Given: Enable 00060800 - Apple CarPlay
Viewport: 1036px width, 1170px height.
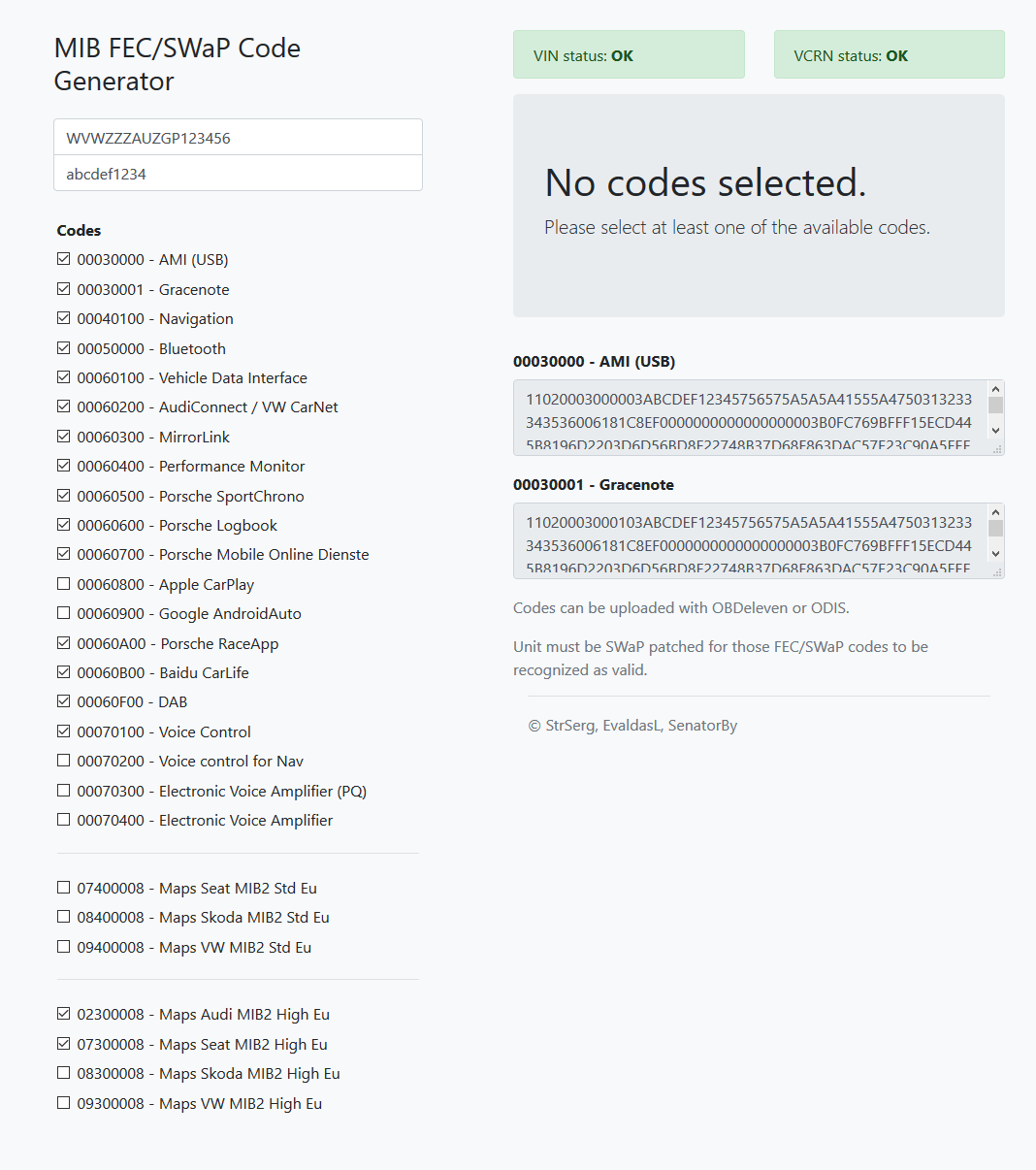Looking at the screenshot, I should point(63,583).
